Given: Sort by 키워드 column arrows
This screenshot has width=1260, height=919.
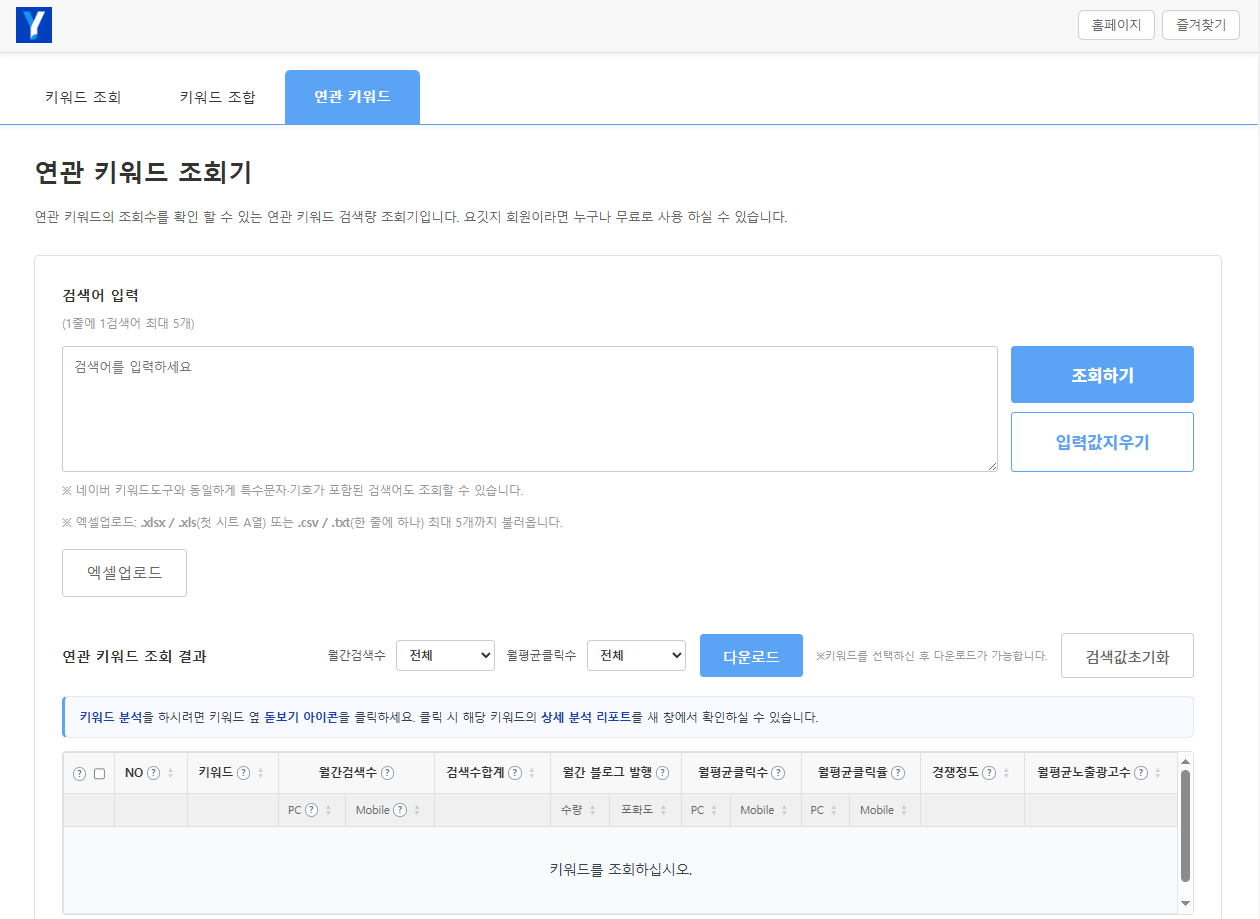Looking at the screenshot, I should (x=260, y=773).
